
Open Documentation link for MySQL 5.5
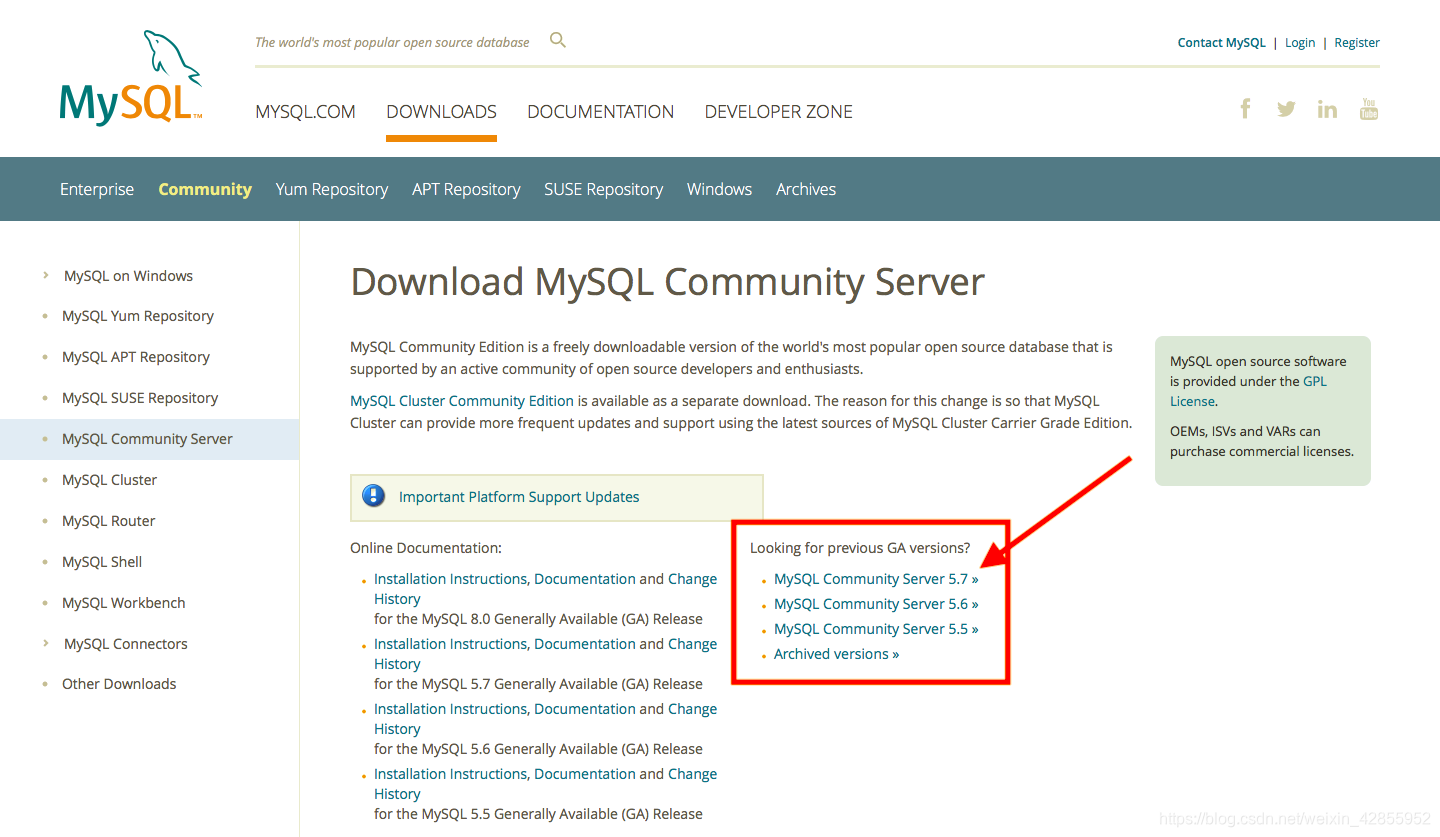click(x=585, y=774)
